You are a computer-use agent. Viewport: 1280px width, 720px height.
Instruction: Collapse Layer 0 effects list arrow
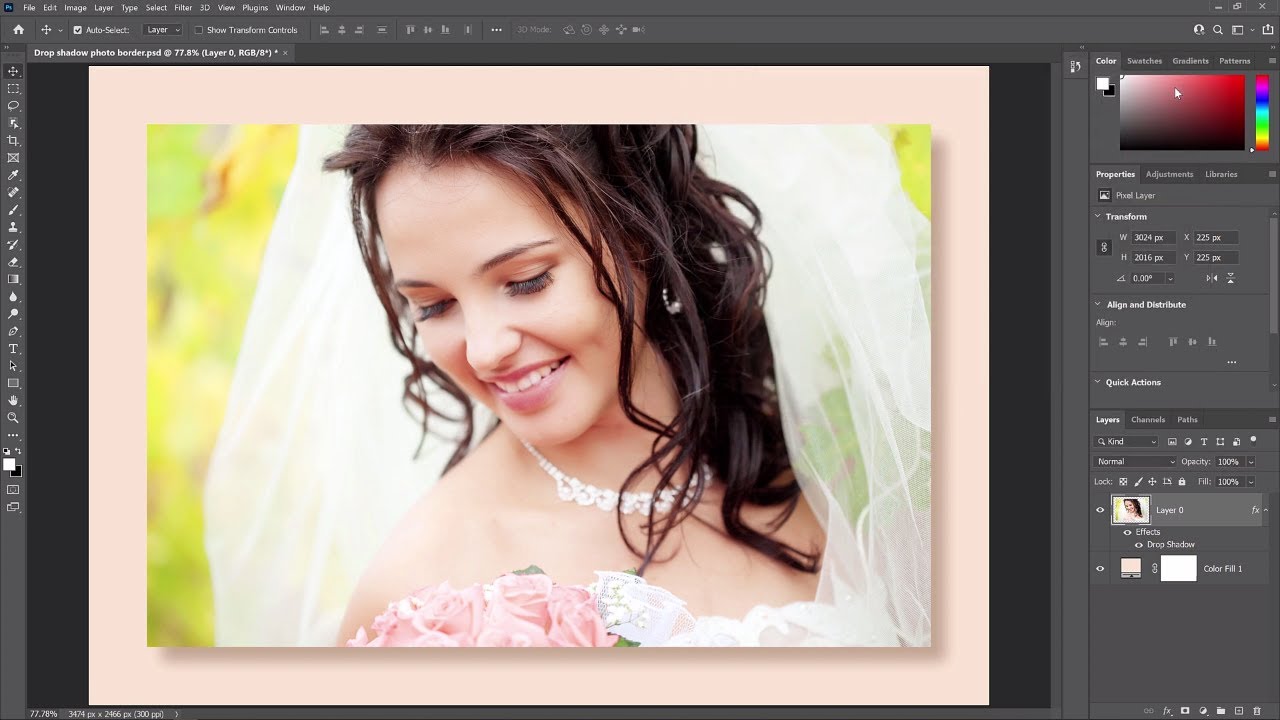1266,510
